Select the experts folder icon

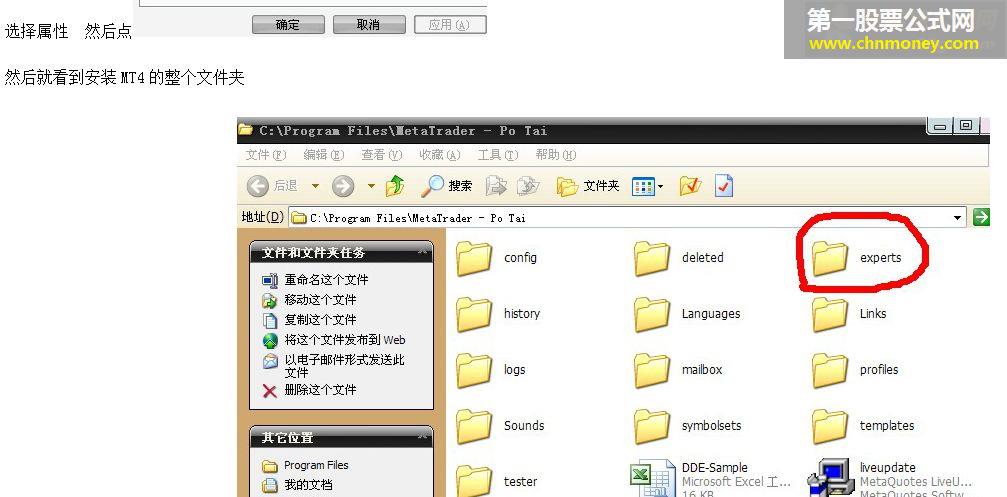pyautogui.click(x=830, y=258)
